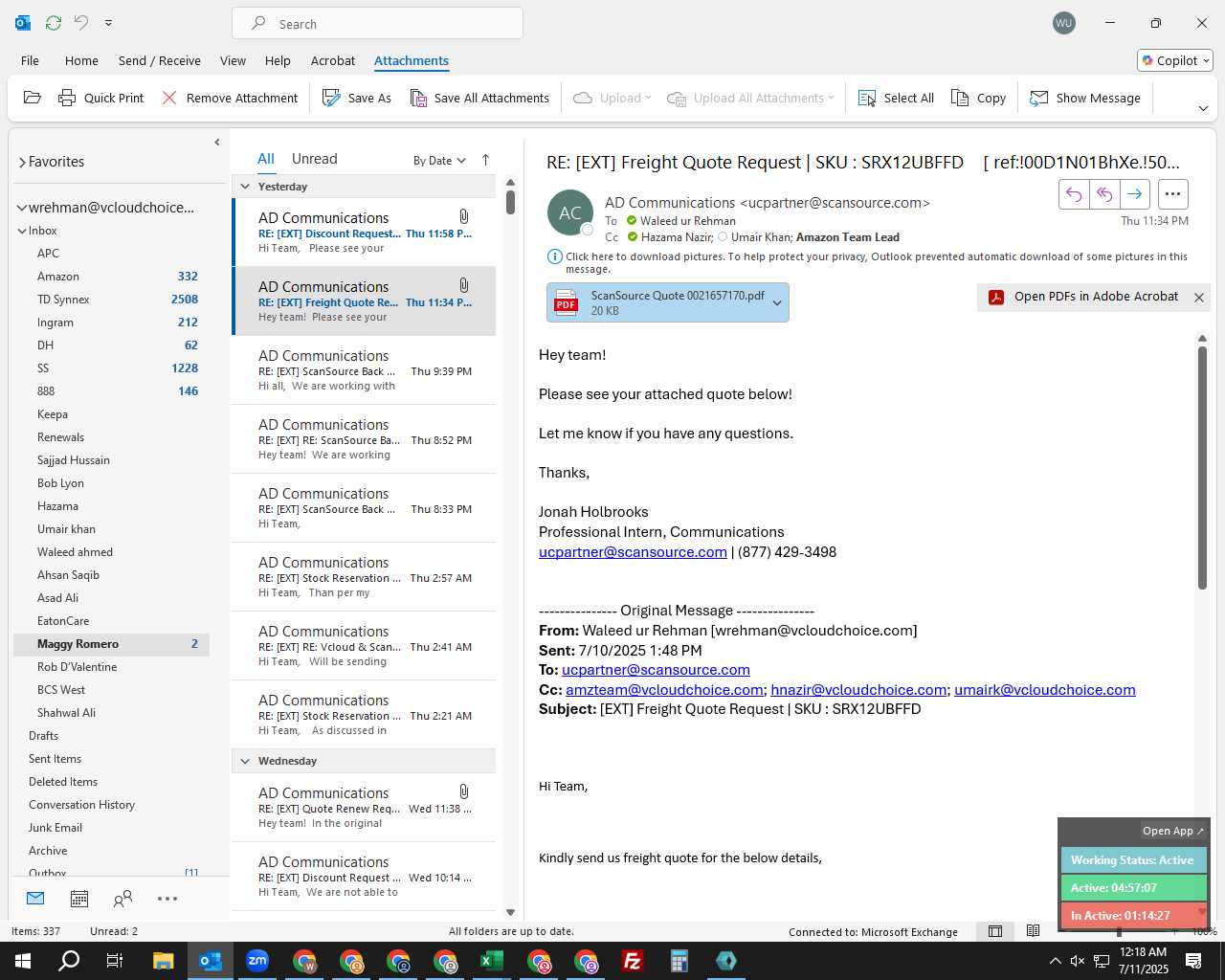Click Copy in the Attachments ribbon

978,98
